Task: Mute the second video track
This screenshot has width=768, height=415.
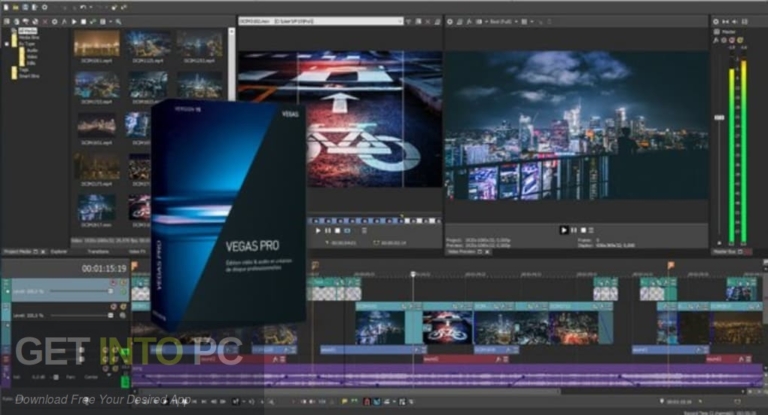Action: 113,307
